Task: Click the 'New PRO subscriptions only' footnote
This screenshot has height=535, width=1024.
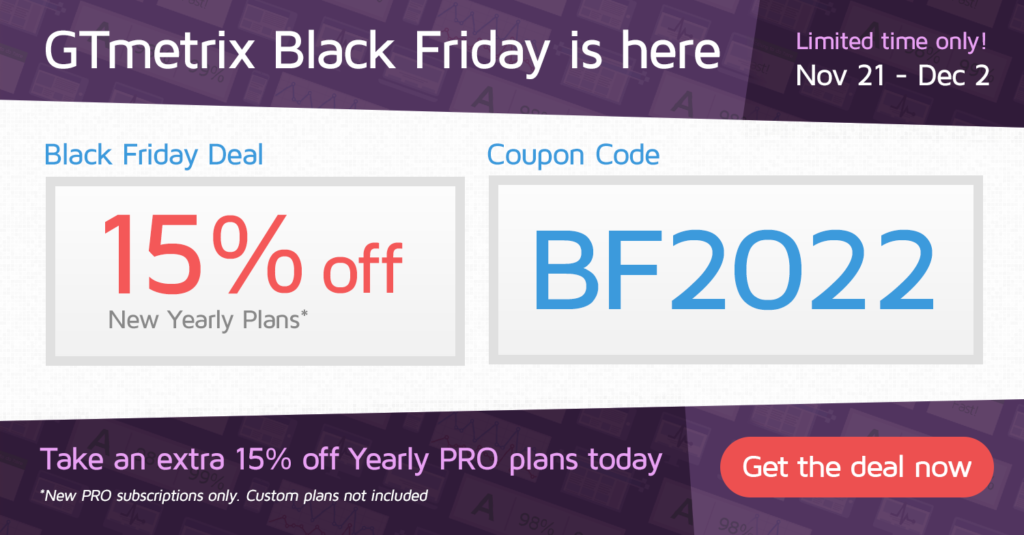Action: pos(140,496)
